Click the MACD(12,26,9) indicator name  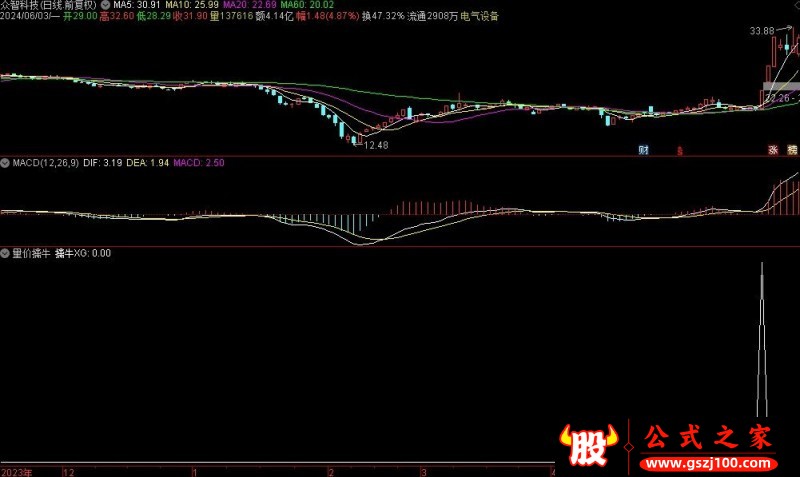coord(46,163)
